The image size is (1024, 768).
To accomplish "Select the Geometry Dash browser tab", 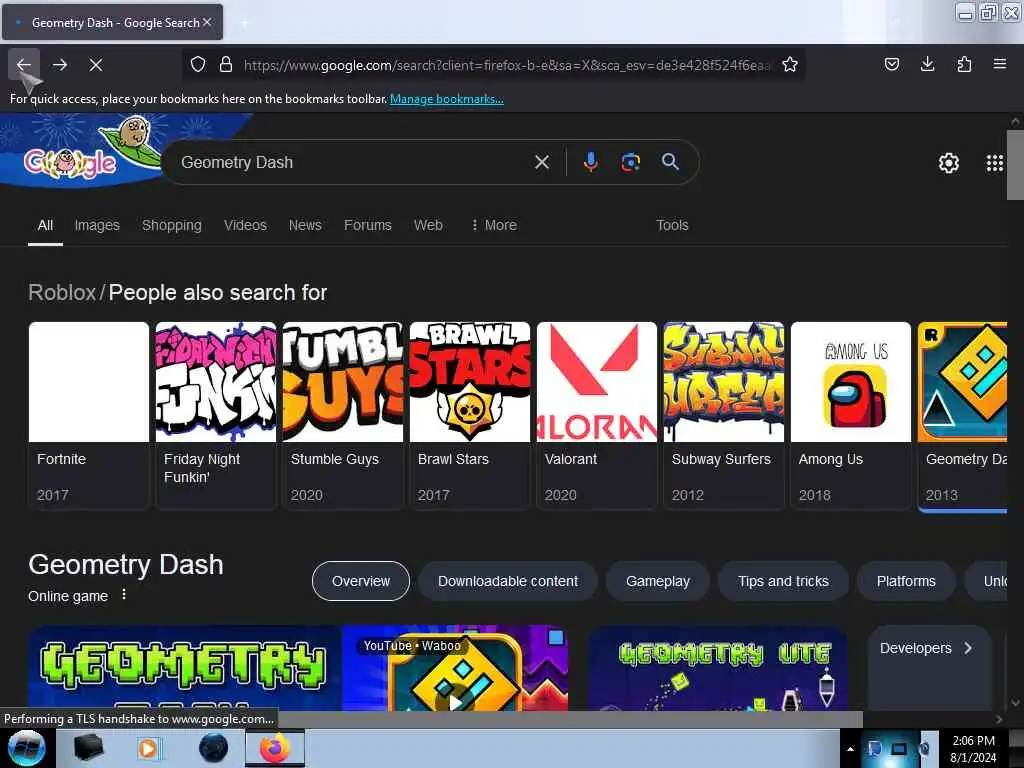I will point(113,22).
